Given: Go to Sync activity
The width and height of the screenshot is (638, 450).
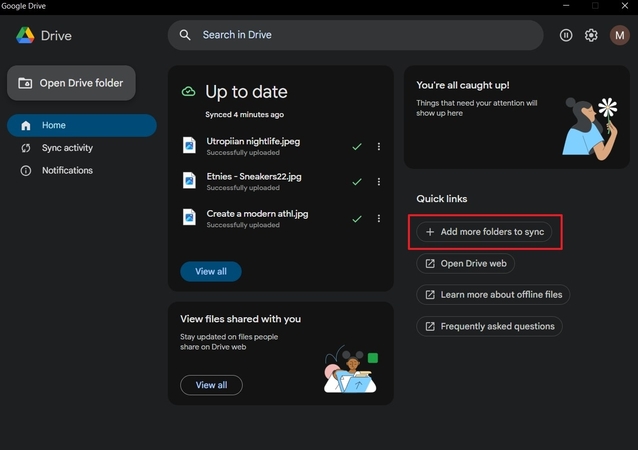Looking at the screenshot, I should [x=66, y=148].
